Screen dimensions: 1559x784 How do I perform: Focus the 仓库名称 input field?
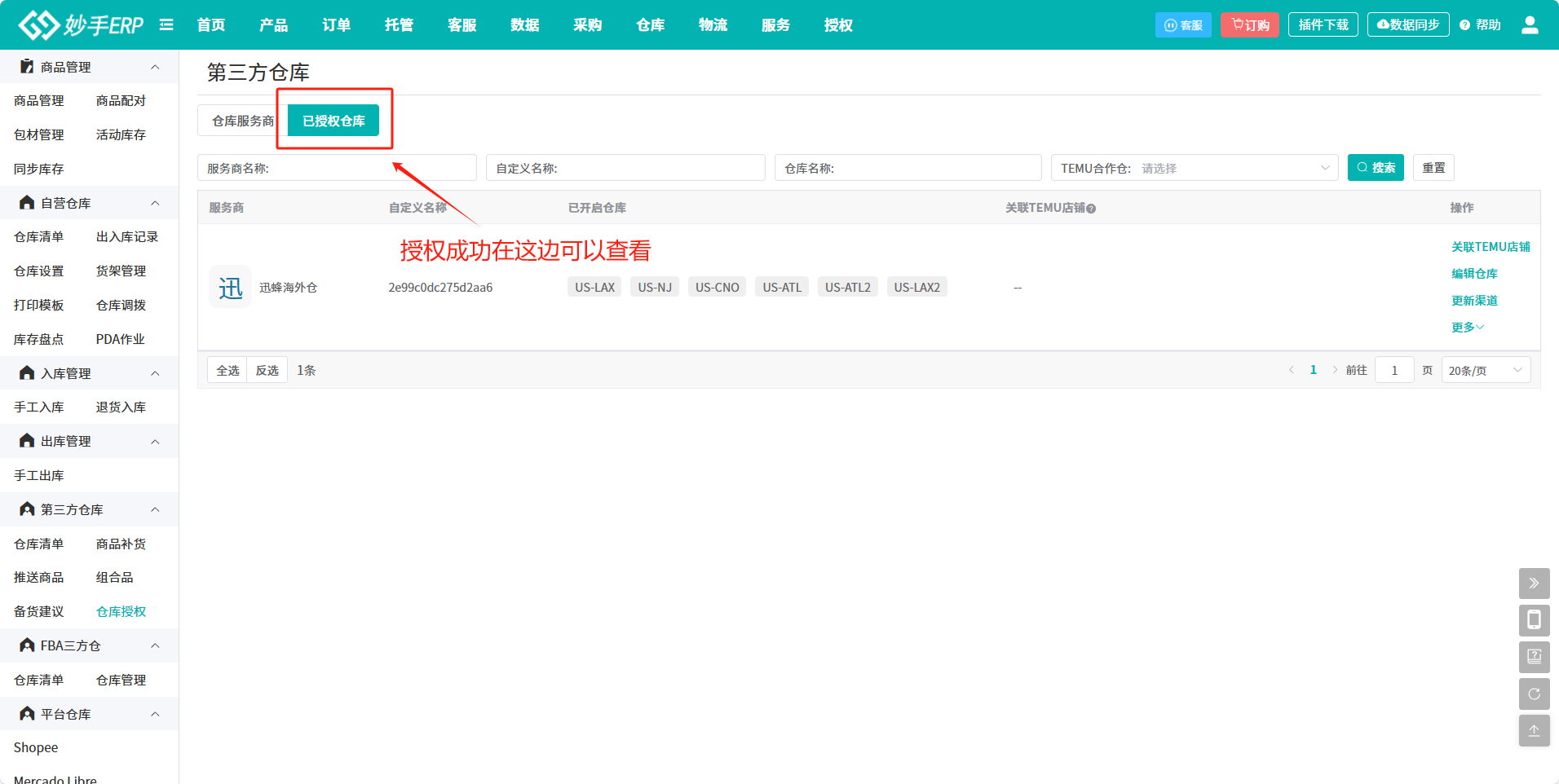[908, 168]
